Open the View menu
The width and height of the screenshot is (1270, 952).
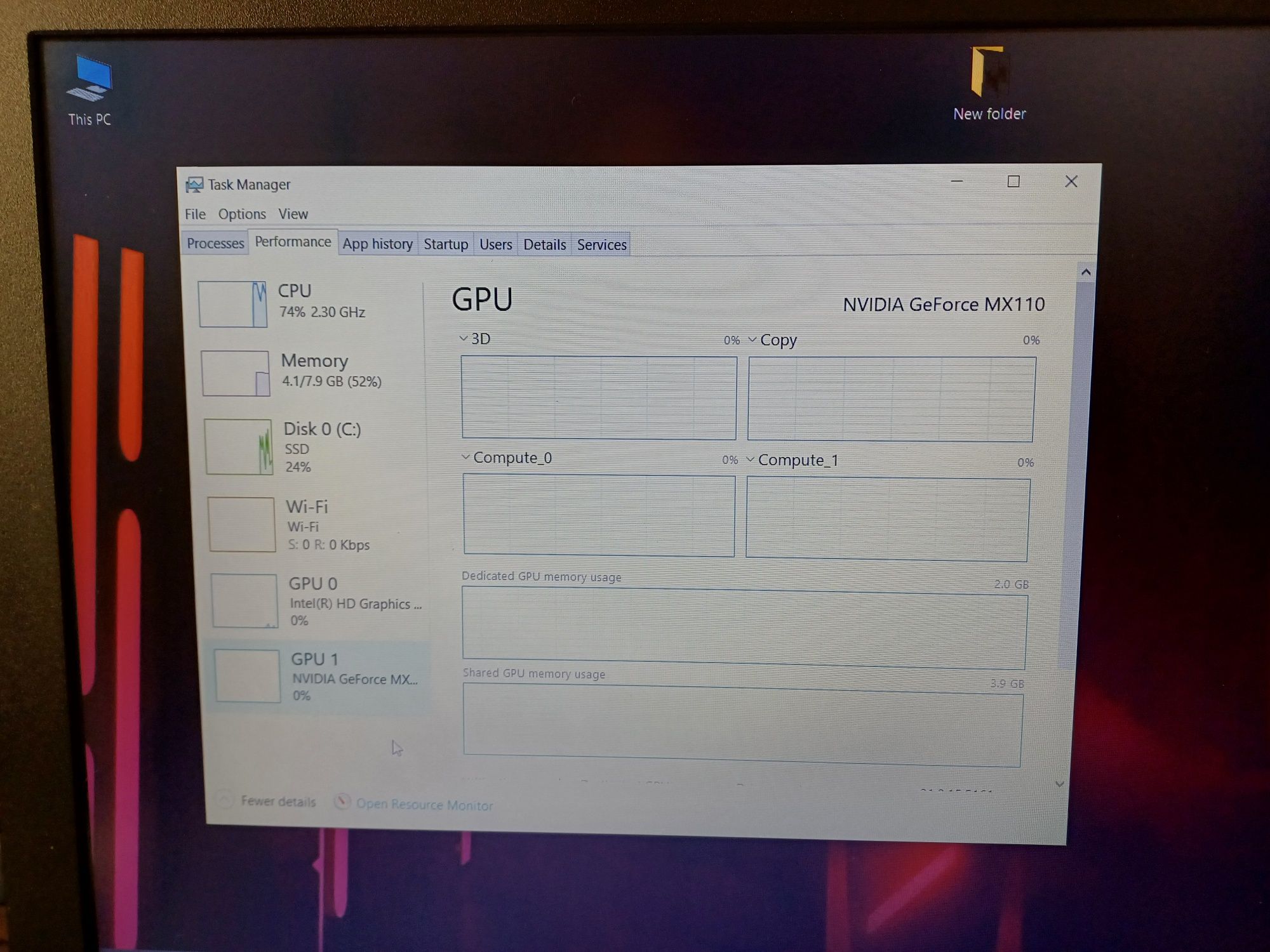[x=293, y=214]
